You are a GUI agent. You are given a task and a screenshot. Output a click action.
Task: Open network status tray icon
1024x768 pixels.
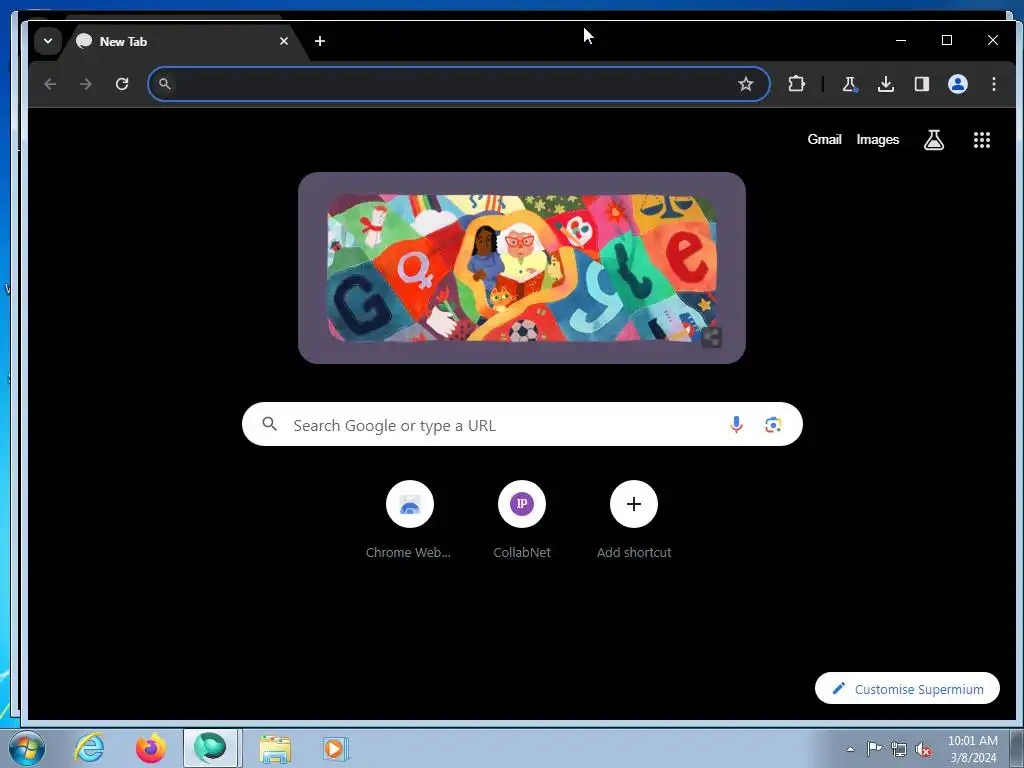coord(899,750)
